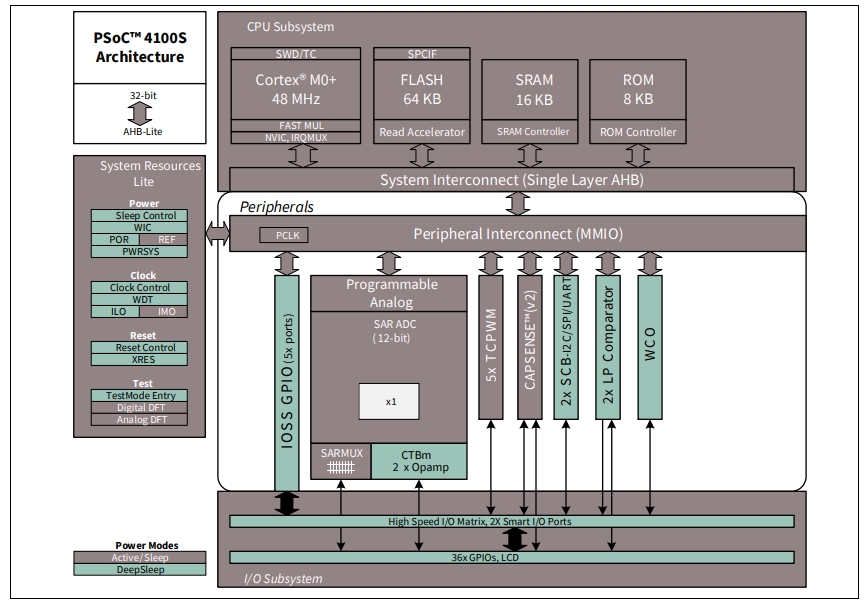Click the SARMUX grid symbol
The image size is (867, 604).
(x=341, y=468)
